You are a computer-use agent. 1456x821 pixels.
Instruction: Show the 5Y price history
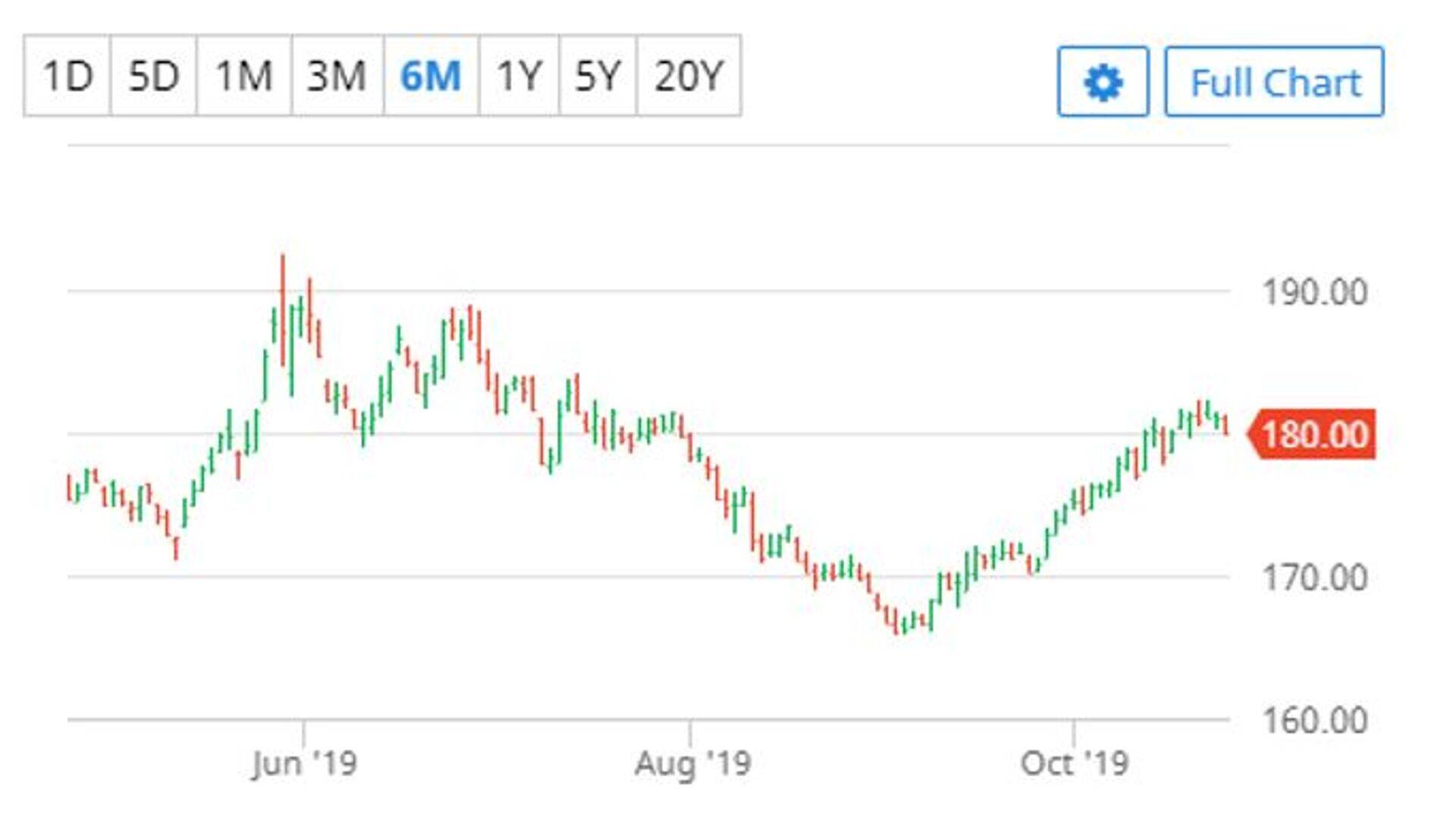[598, 76]
